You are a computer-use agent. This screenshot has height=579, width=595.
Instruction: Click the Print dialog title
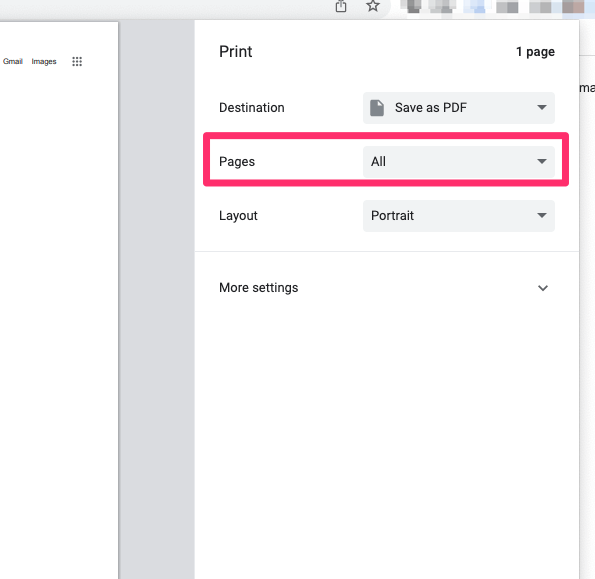(x=236, y=52)
